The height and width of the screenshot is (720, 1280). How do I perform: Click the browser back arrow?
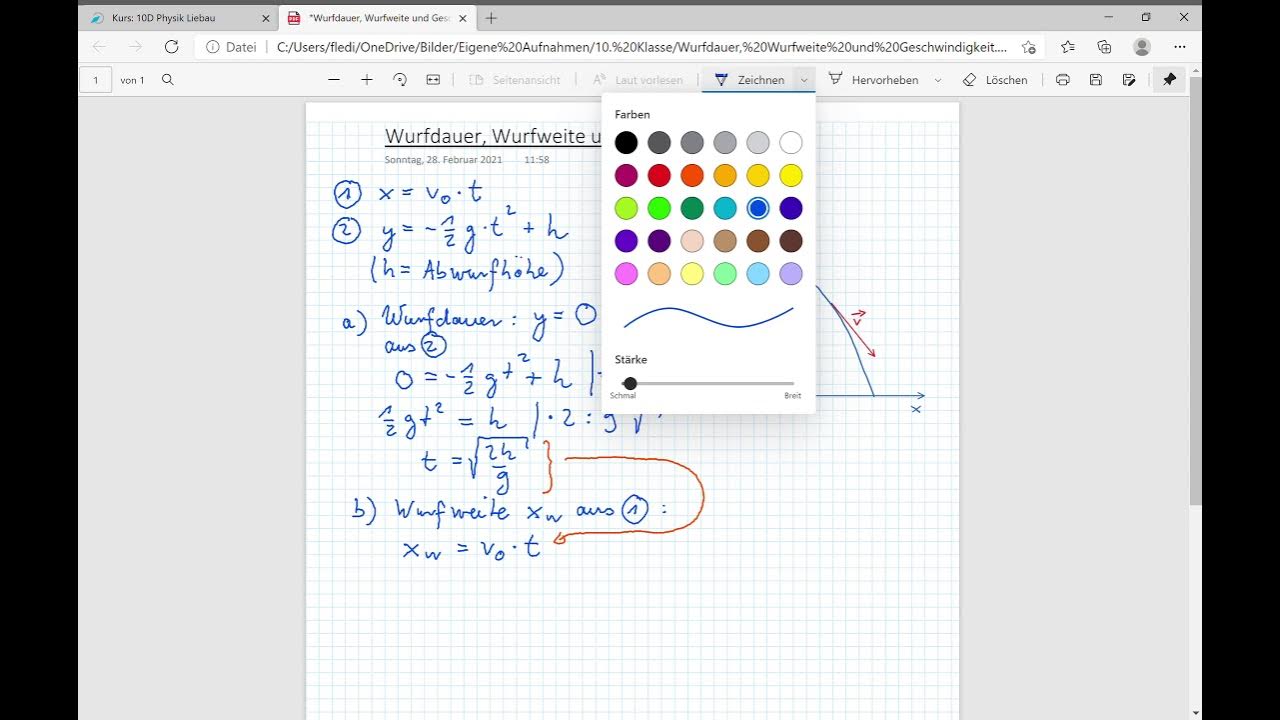(x=98, y=47)
